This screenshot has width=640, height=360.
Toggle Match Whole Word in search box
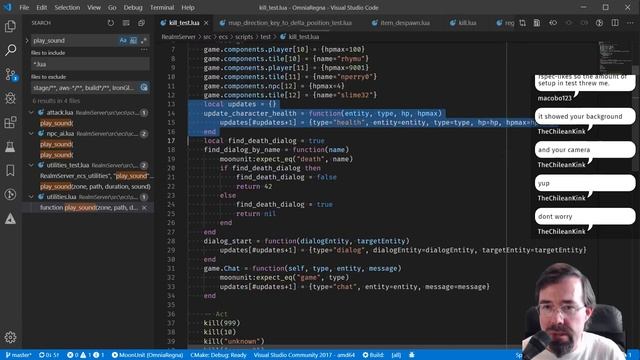(x=133, y=40)
